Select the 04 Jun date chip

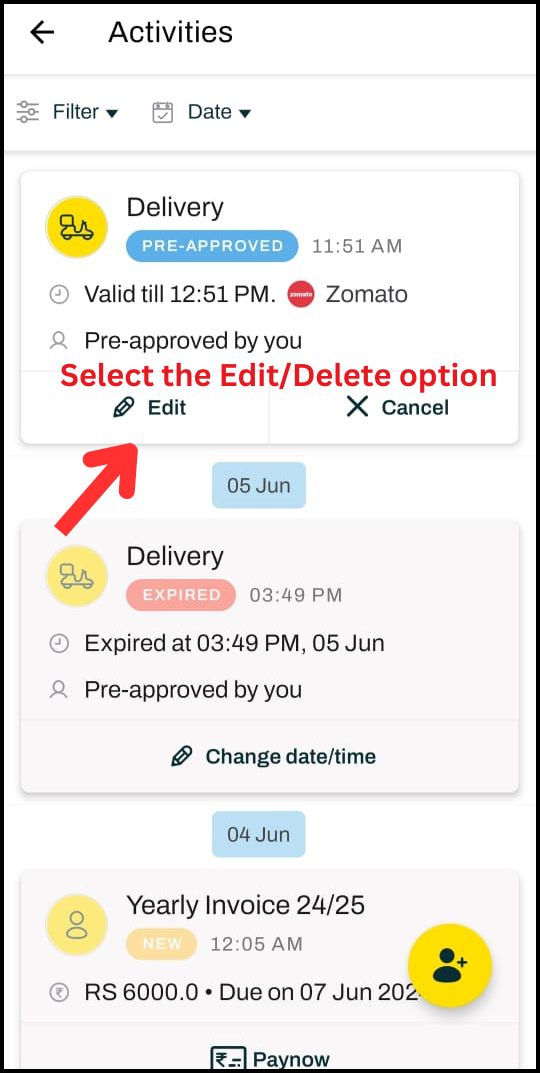(259, 834)
